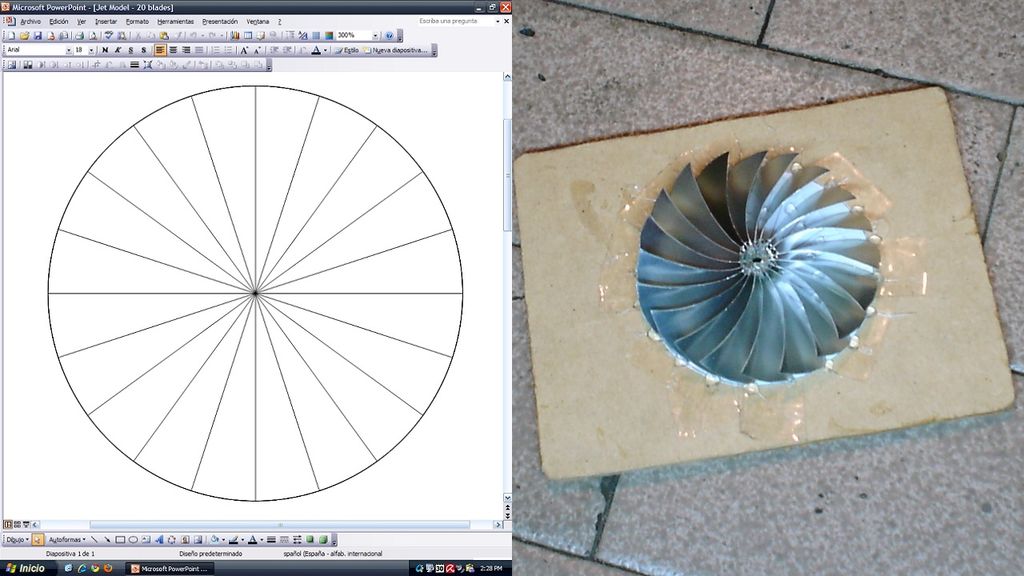This screenshot has width=1024, height=576.
Task: Open the Insertar menu
Action: coord(105,21)
